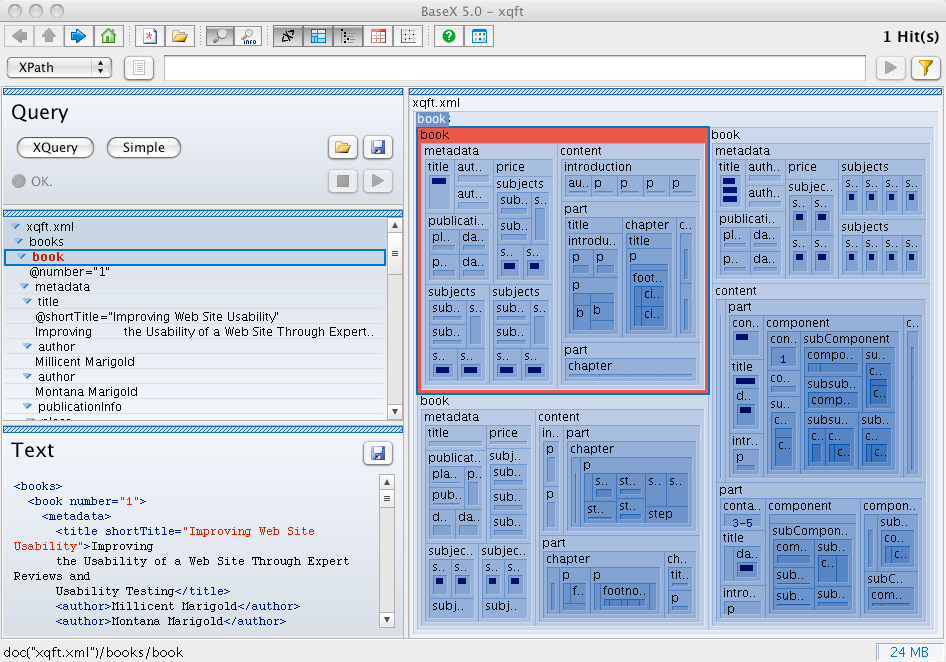Switch to the Simple query mode
This screenshot has height=662, width=946.
tap(143, 148)
